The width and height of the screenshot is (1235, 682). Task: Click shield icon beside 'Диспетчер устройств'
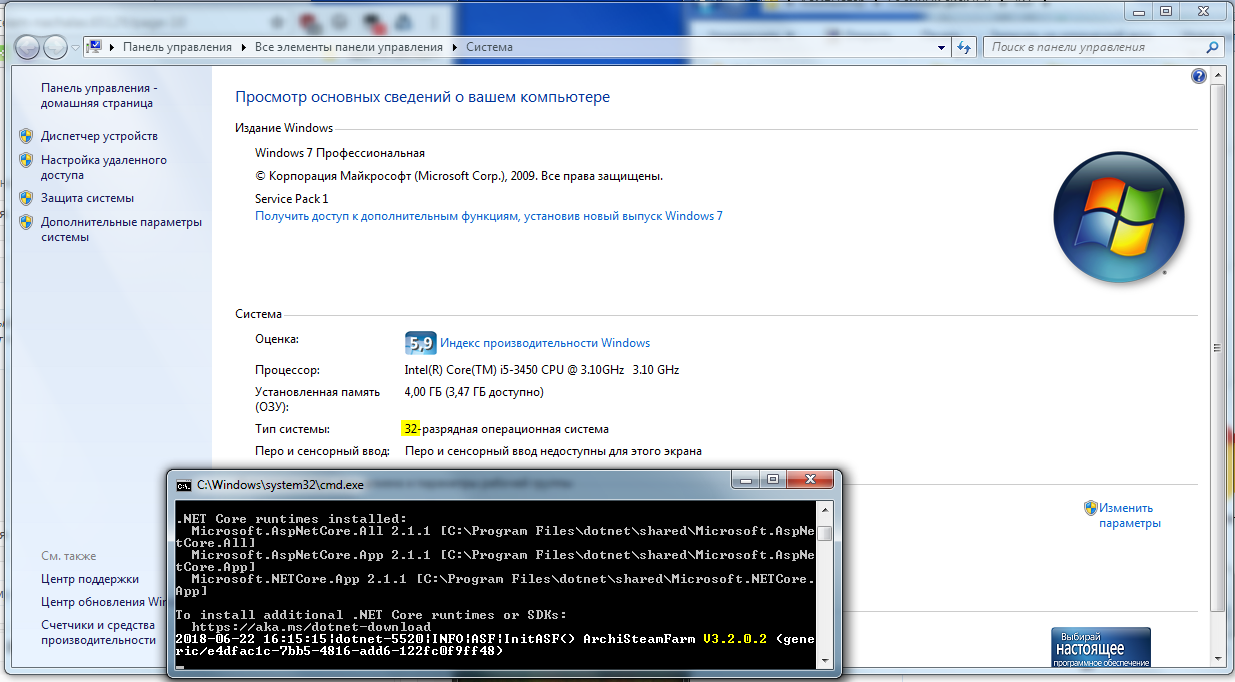click(x=27, y=136)
